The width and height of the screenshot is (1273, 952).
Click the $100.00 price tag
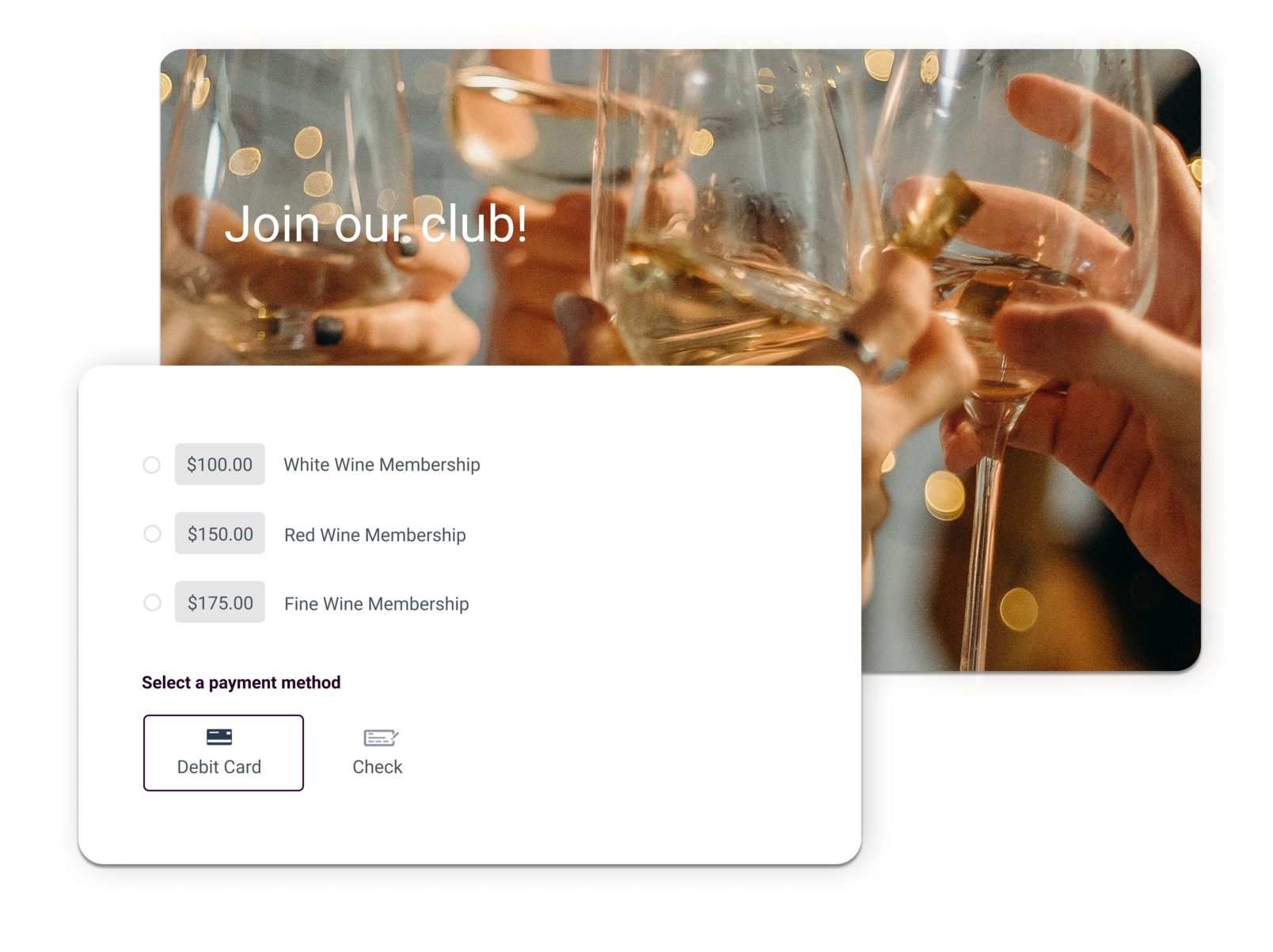(219, 465)
